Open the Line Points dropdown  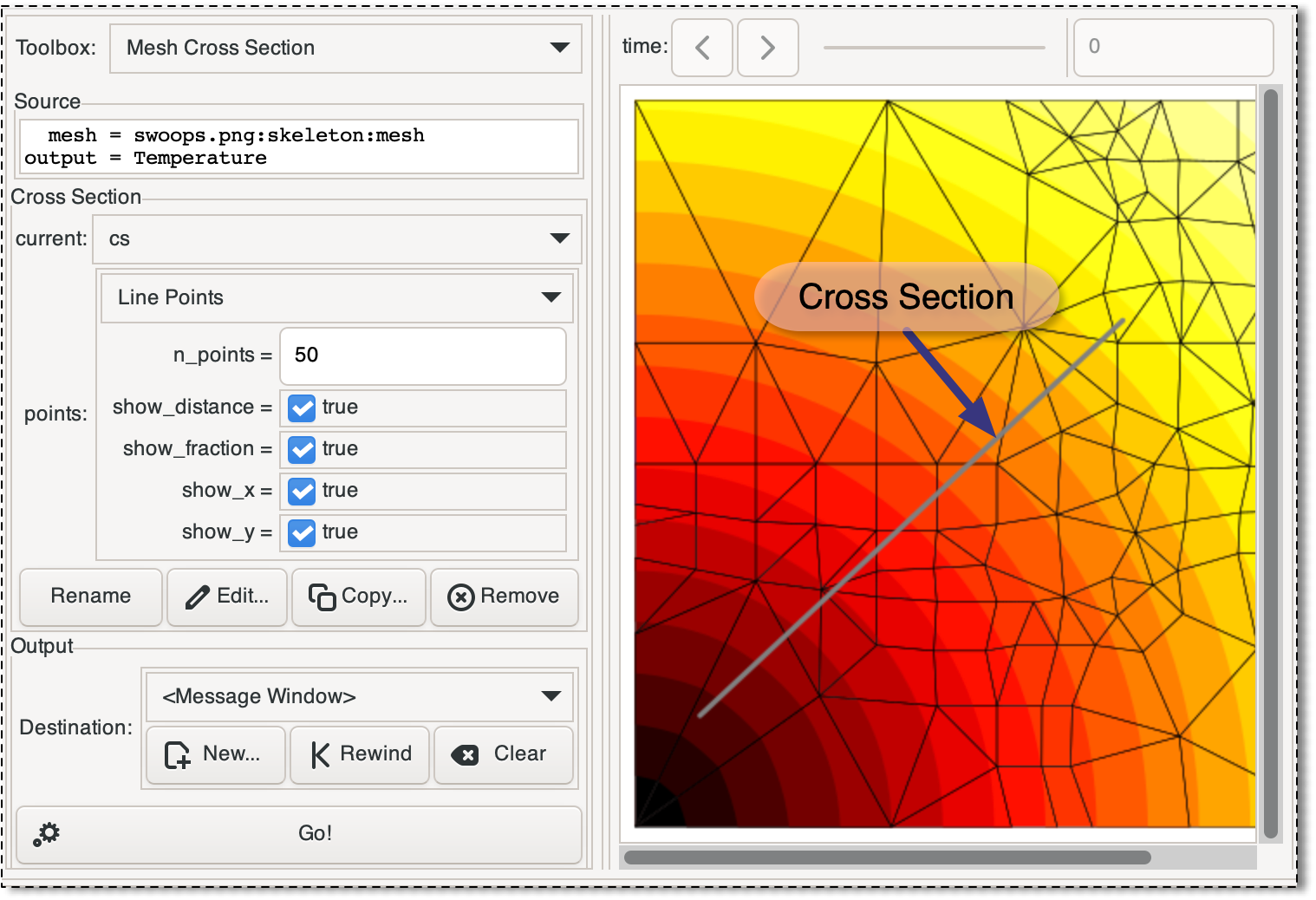tap(336, 297)
